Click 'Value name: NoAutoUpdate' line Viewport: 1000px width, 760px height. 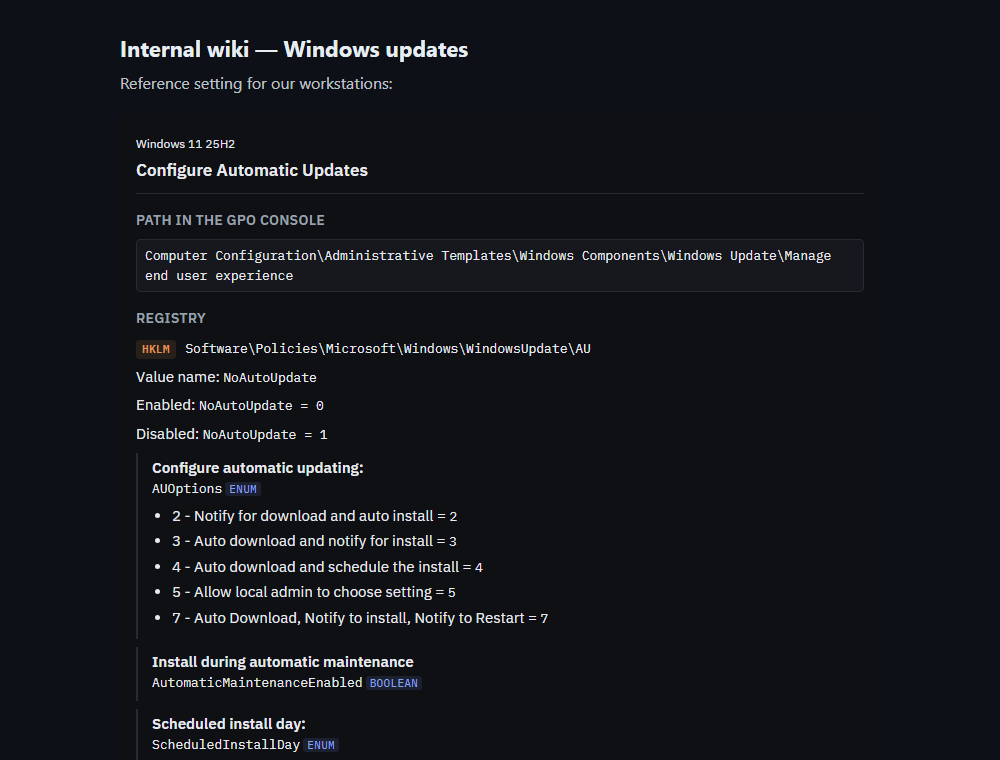pyautogui.click(x=226, y=377)
